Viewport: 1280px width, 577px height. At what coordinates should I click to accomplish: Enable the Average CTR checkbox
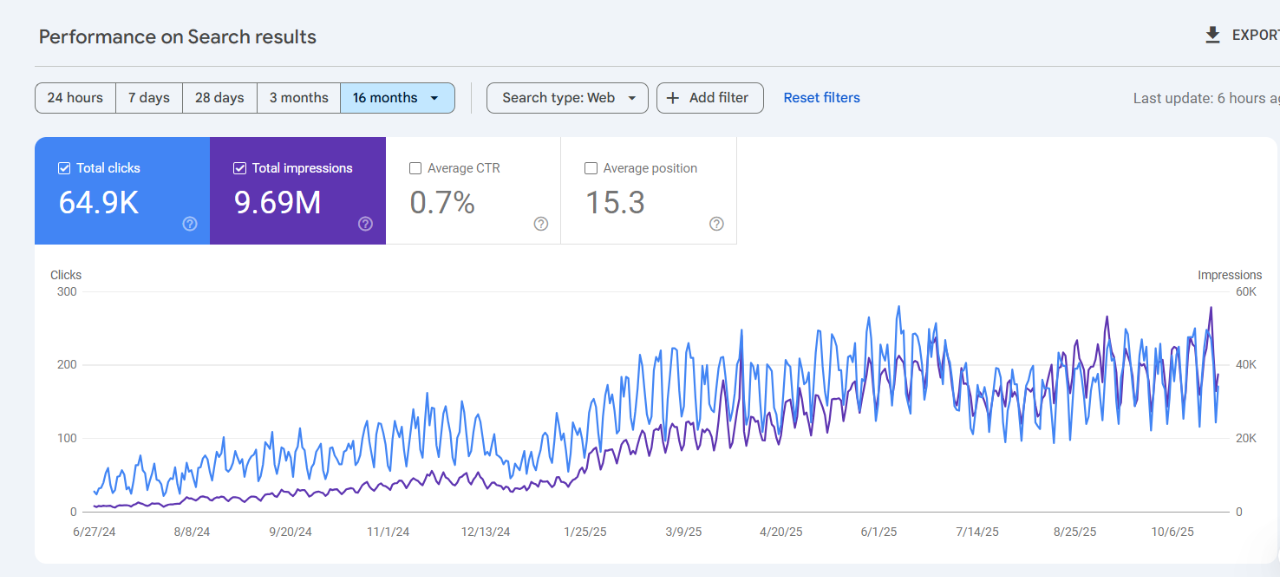point(415,168)
